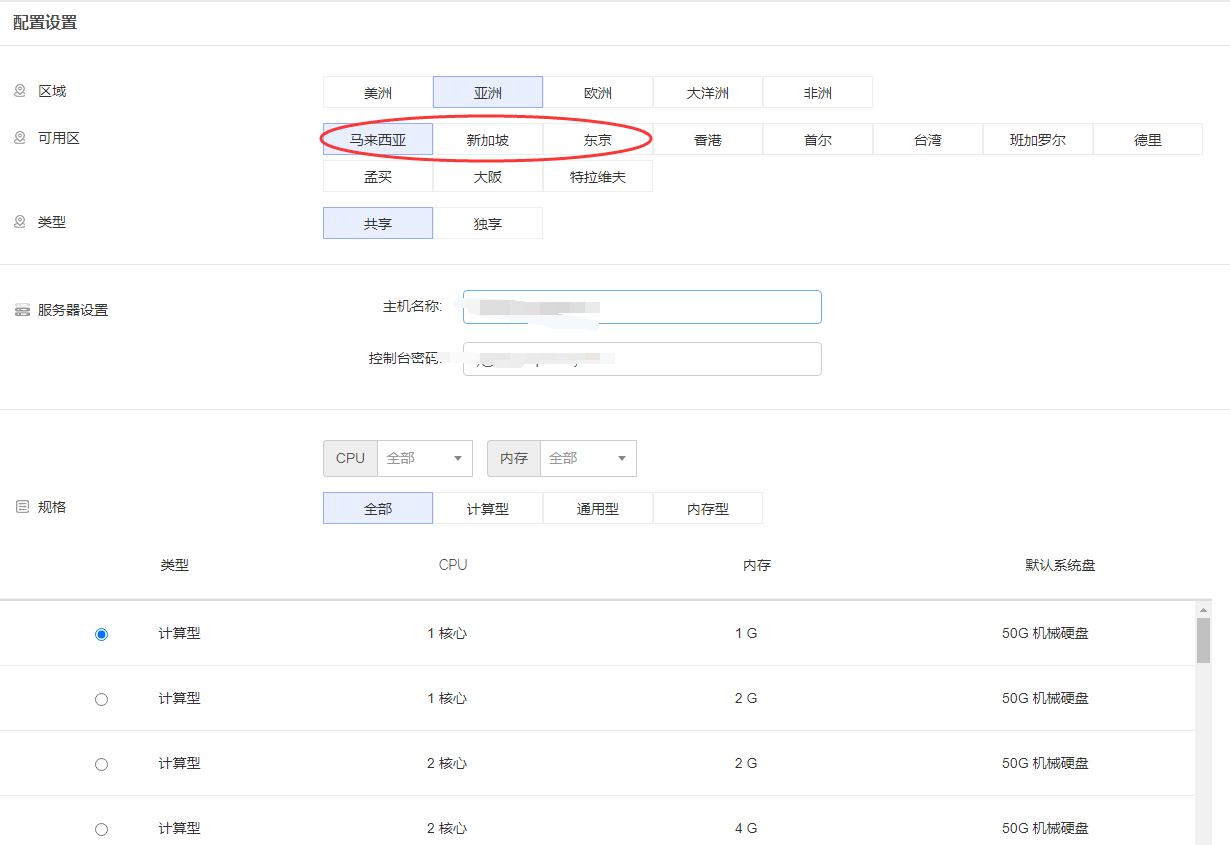
Task: Select the 独享 type option
Action: [488, 223]
